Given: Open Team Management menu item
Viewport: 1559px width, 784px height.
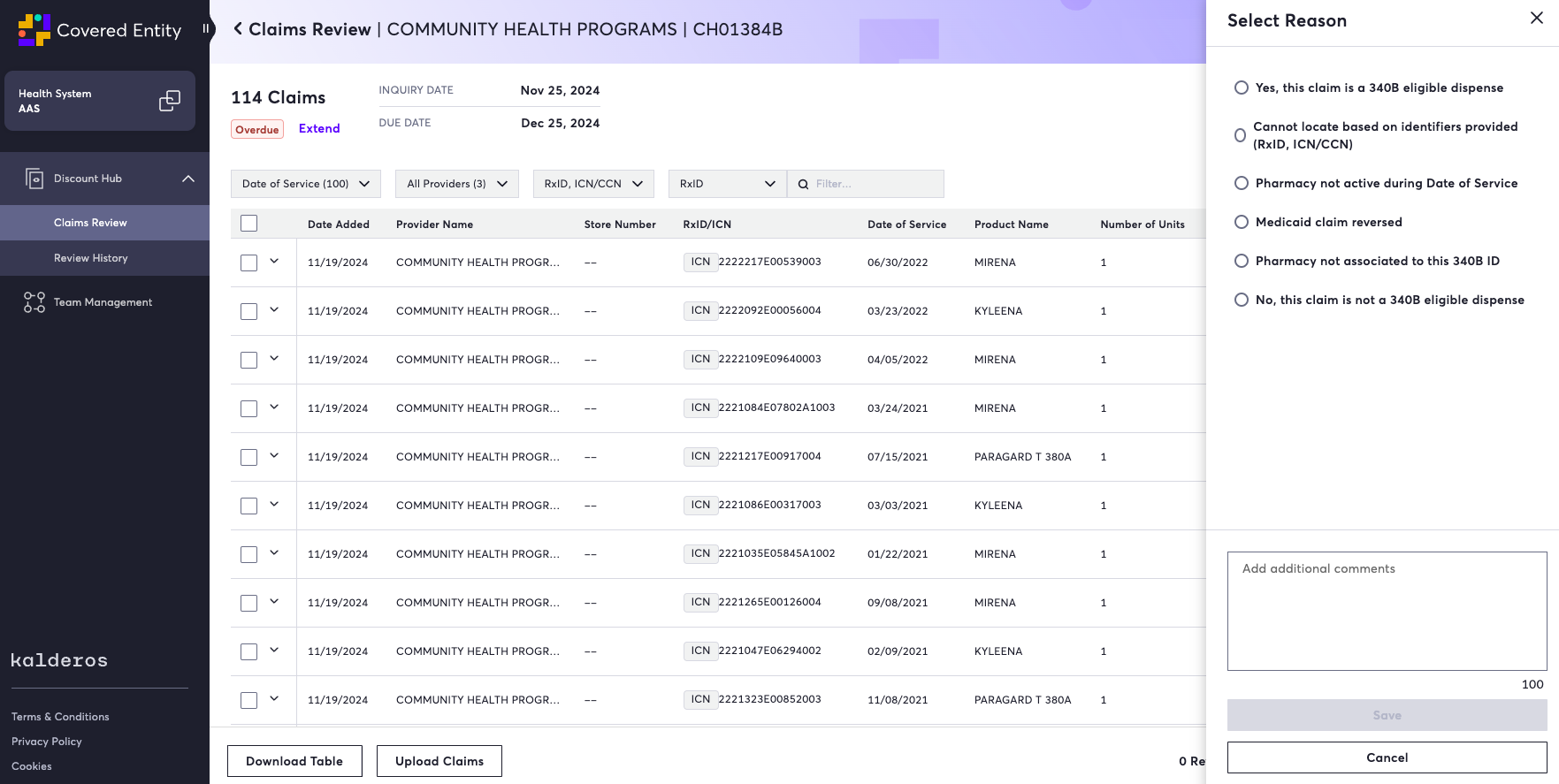Looking at the screenshot, I should pyautogui.click(x=104, y=302).
